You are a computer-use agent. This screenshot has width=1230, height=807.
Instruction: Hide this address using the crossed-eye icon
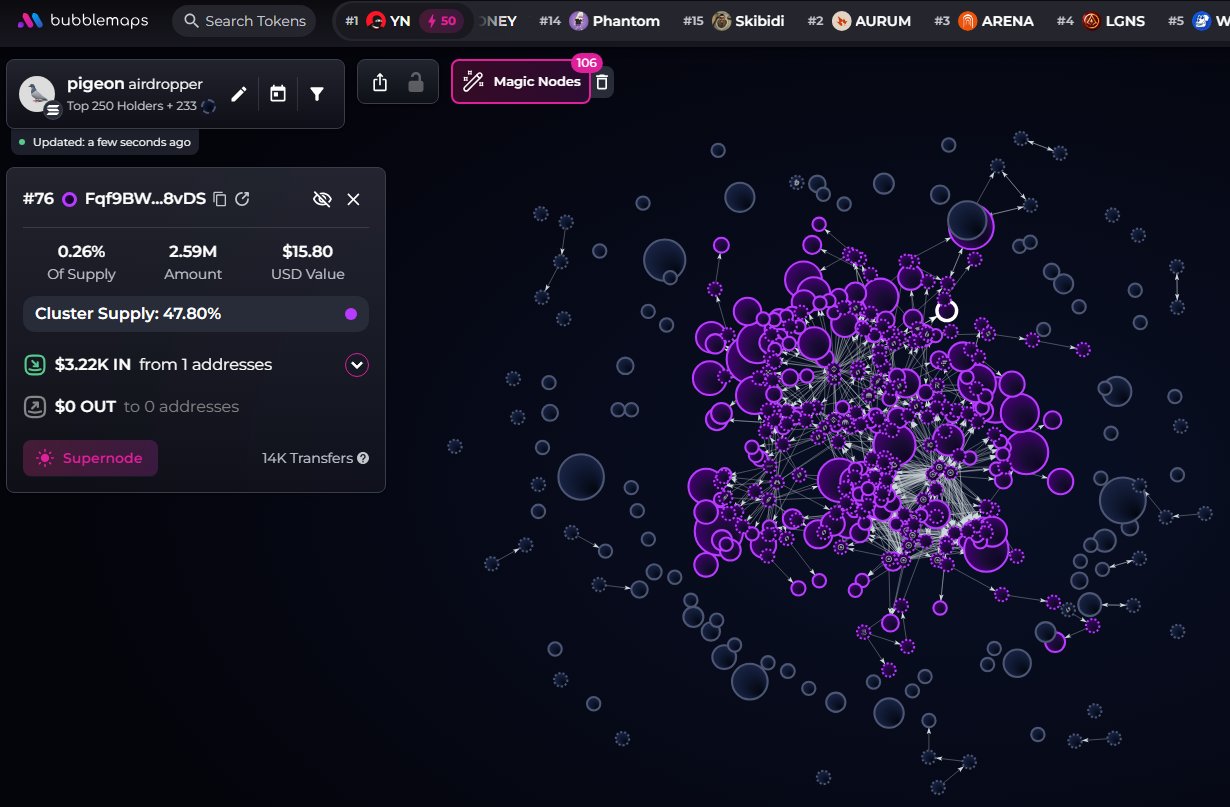pyautogui.click(x=322, y=199)
